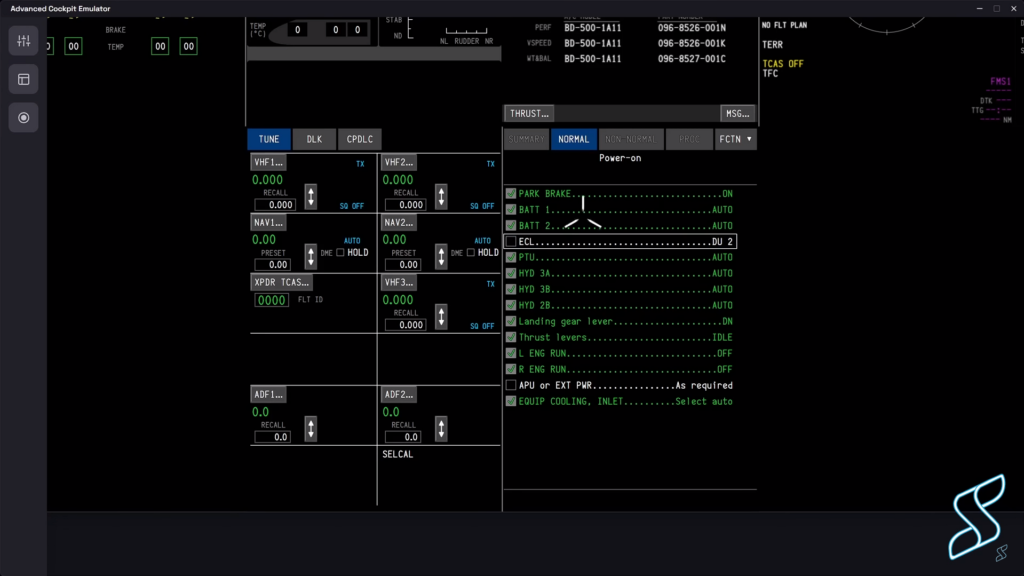Screen dimensions: 1024x576
Task: Click the VHF2 recall frequency field
Action: tap(406, 205)
